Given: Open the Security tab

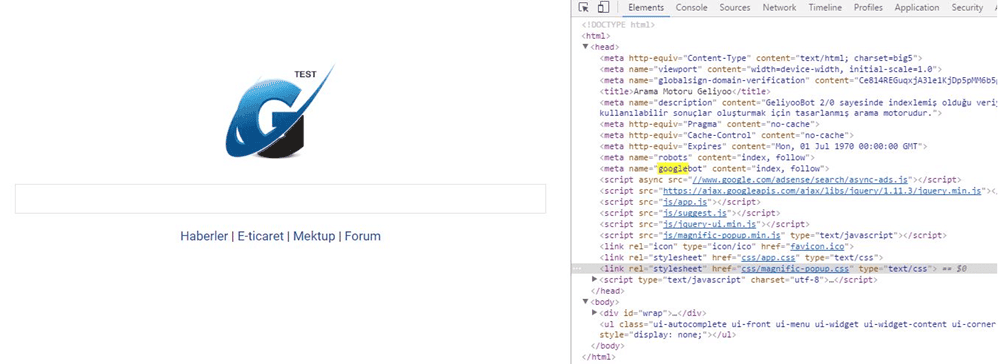Looking at the screenshot, I should (x=967, y=8).
